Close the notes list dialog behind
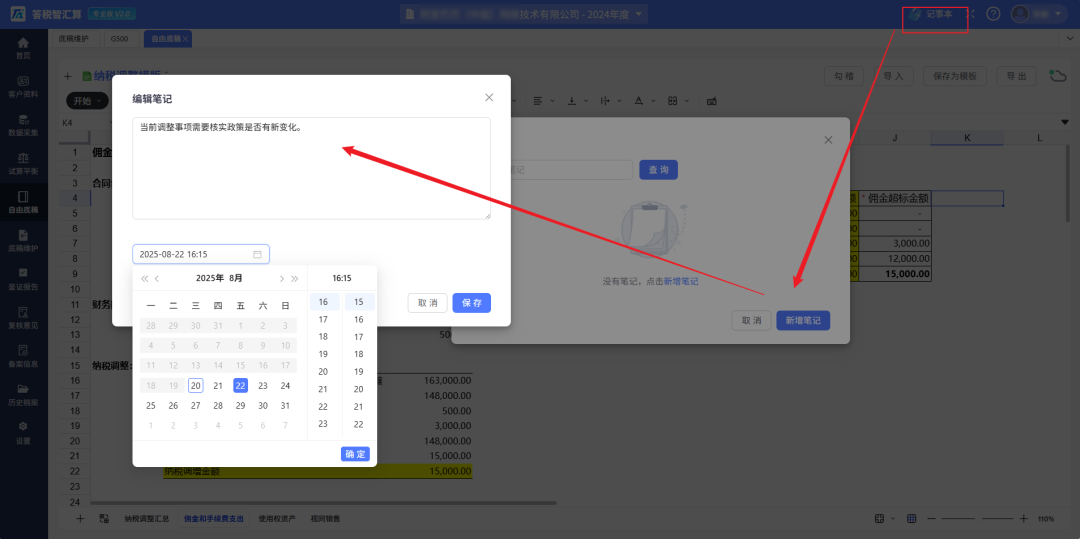The width and height of the screenshot is (1080, 539). [828, 140]
